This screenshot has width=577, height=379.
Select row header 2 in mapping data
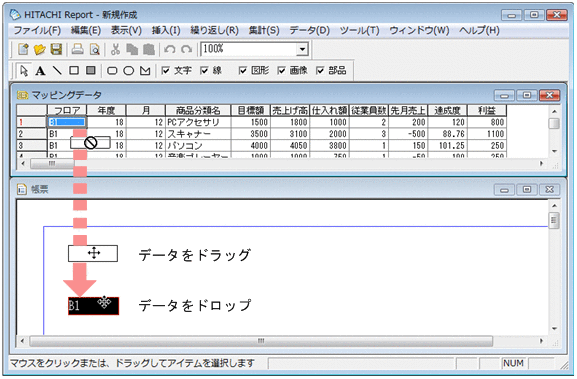[32, 134]
